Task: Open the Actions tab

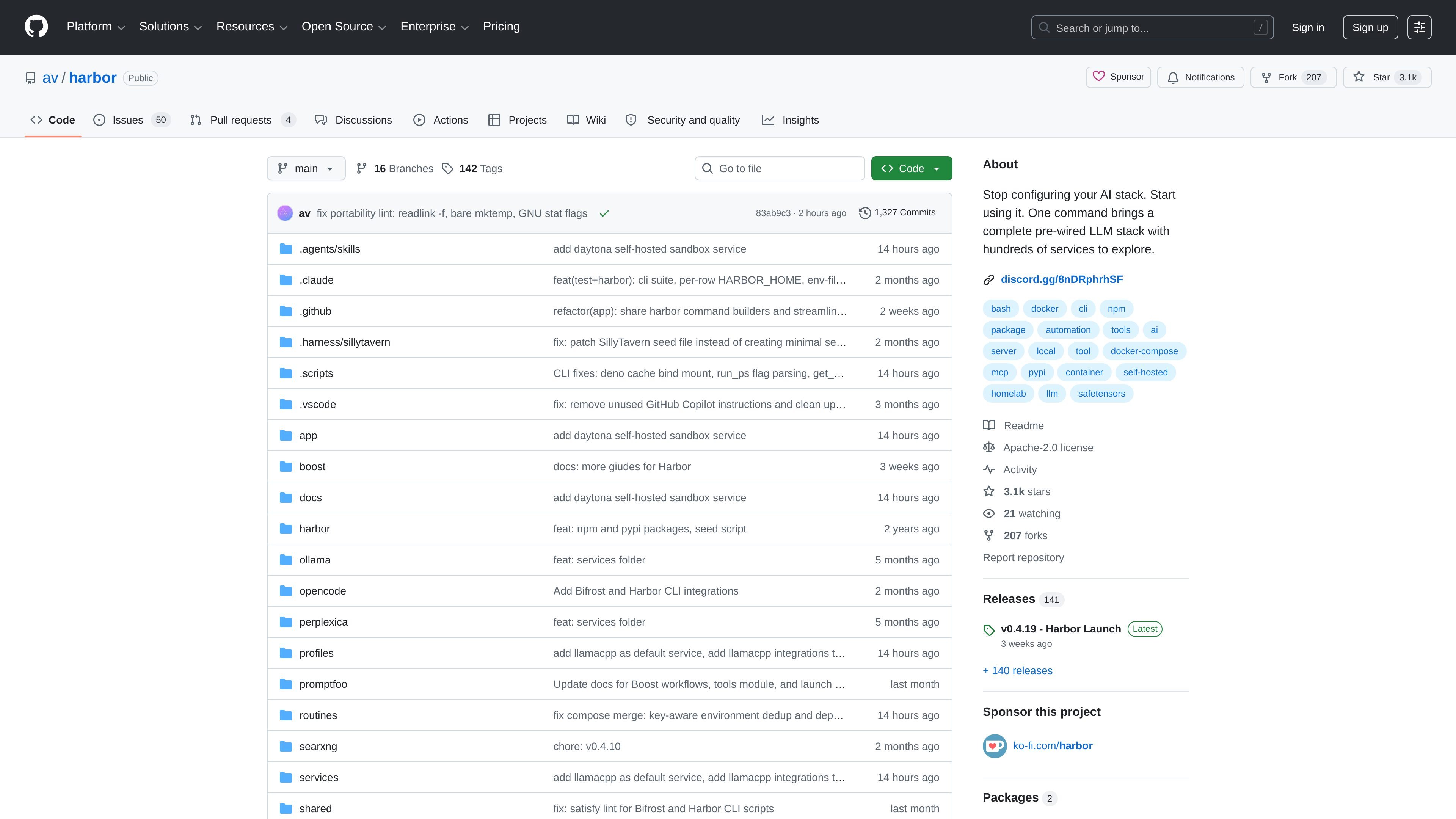Action: [x=441, y=120]
